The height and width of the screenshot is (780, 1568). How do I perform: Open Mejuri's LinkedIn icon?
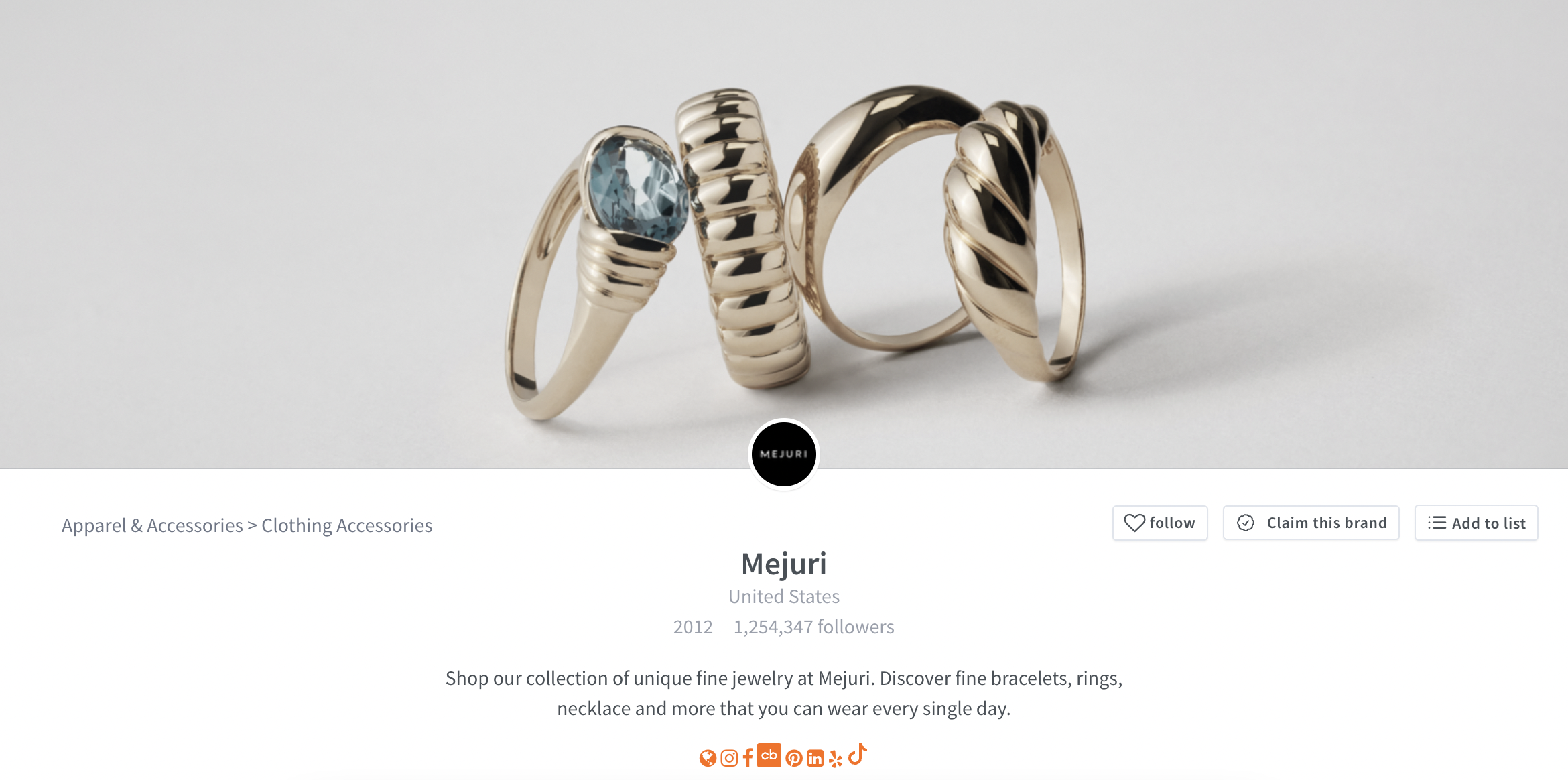pyautogui.click(x=815, y=758)
